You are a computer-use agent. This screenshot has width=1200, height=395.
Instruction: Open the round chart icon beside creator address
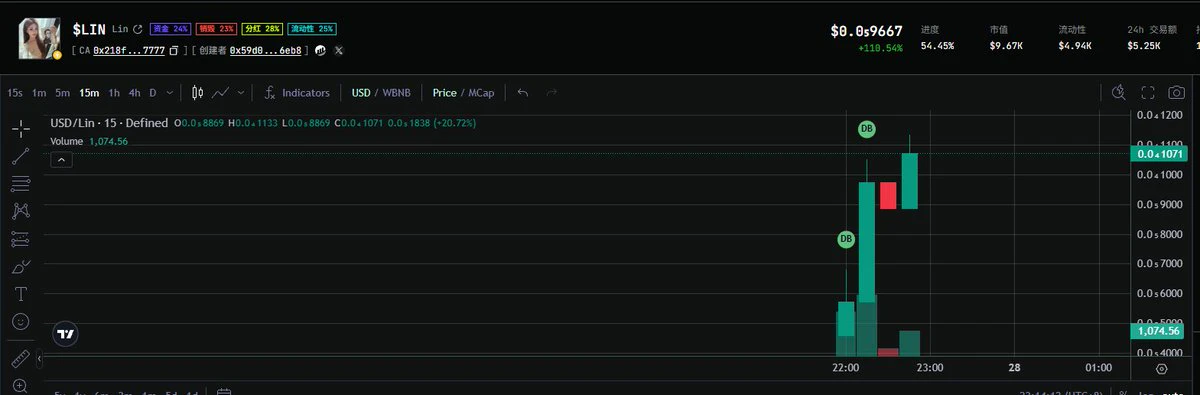pos(320,50)
